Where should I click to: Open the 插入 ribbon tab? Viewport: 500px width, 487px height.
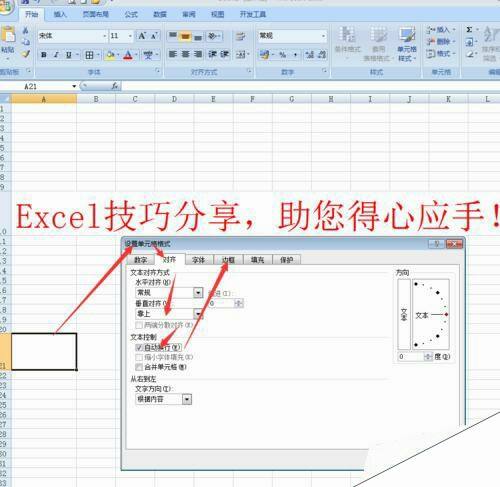(x=60, y=14)
